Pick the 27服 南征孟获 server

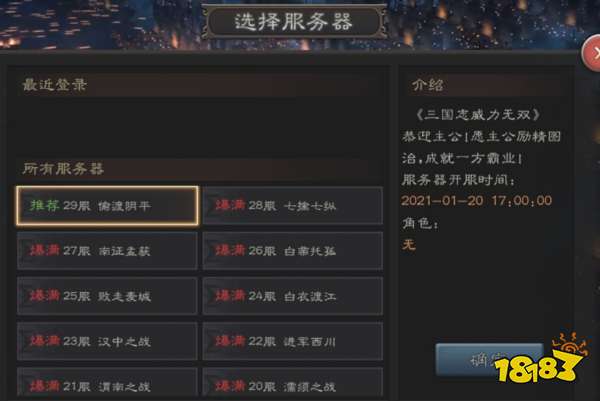click(107, 251)
